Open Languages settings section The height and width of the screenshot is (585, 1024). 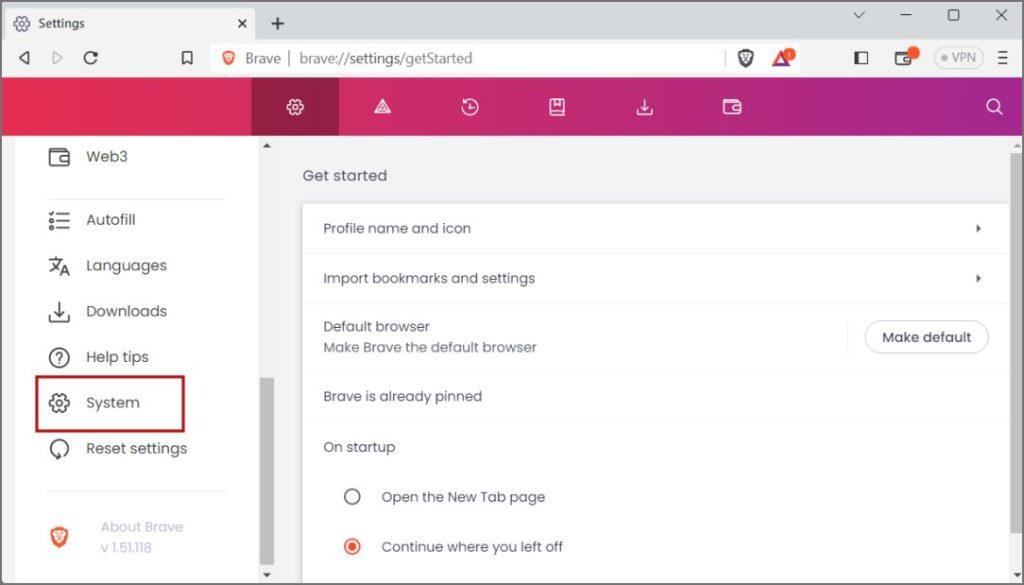pyautogui.click(x=127, y=266)
